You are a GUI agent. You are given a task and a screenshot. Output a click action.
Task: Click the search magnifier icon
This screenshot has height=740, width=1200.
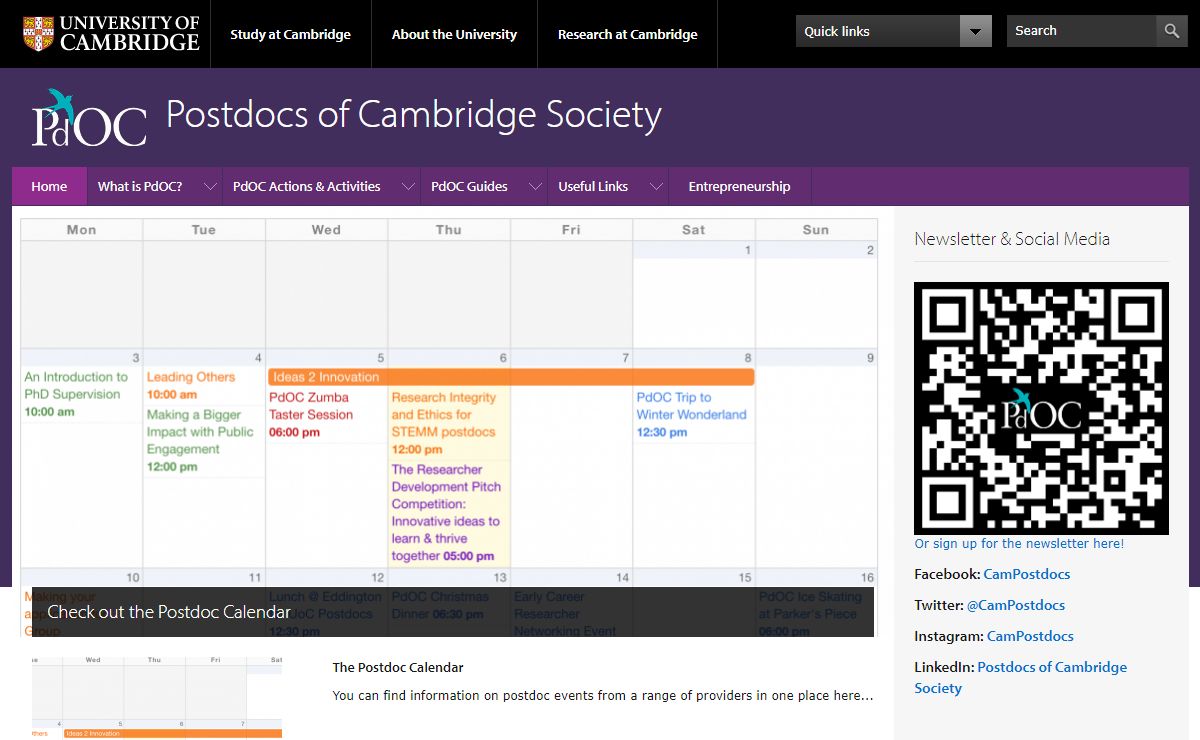tap(1172, 31)
